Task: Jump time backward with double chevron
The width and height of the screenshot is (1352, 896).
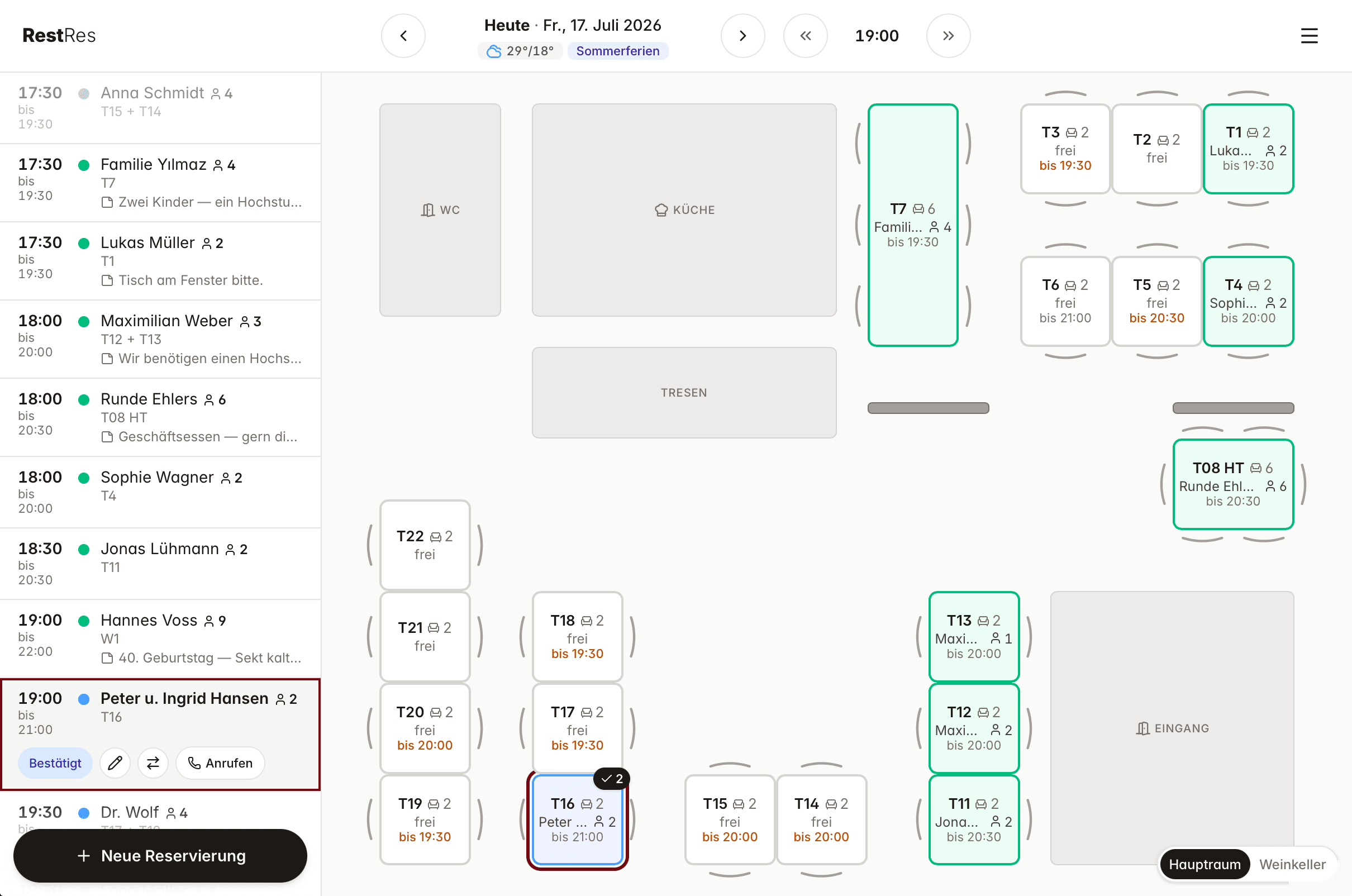Action: [x=805, y=35]
